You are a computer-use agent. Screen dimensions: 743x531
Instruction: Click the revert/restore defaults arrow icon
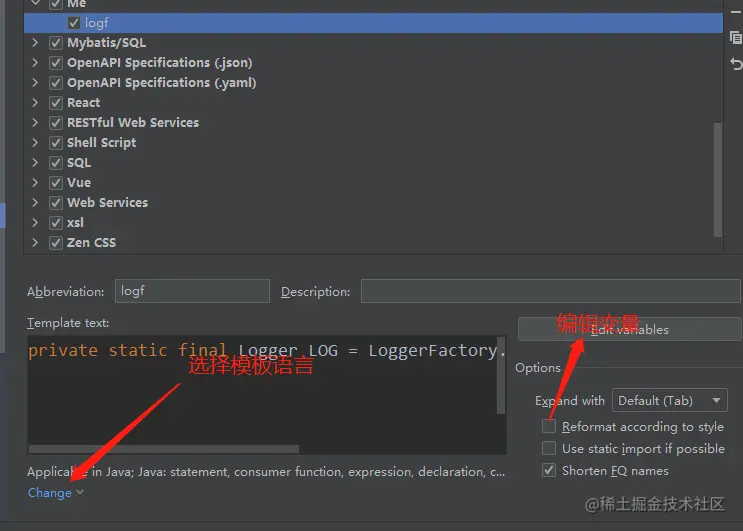736,63
